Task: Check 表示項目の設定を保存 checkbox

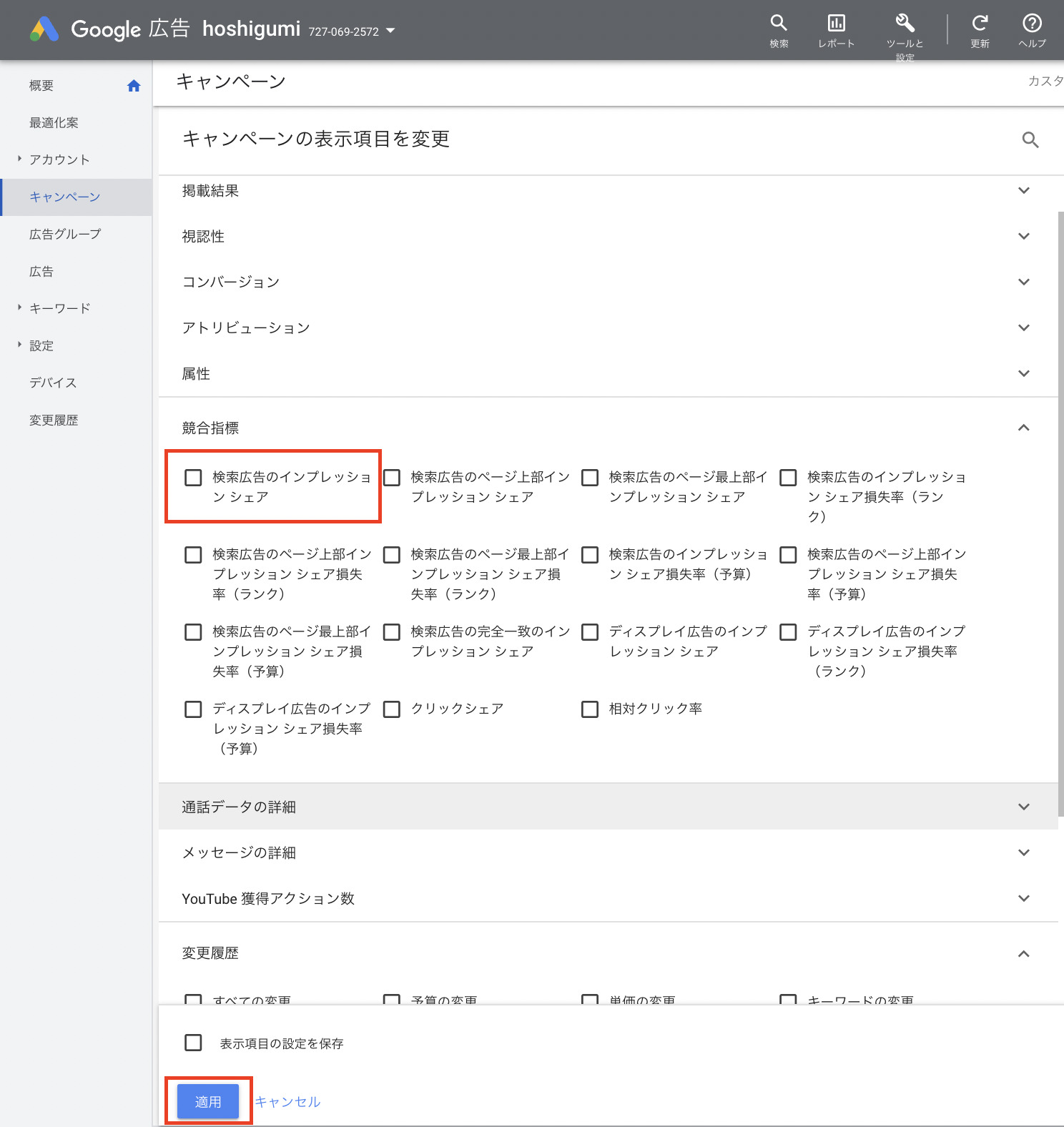Action: tap(193, 1043)
